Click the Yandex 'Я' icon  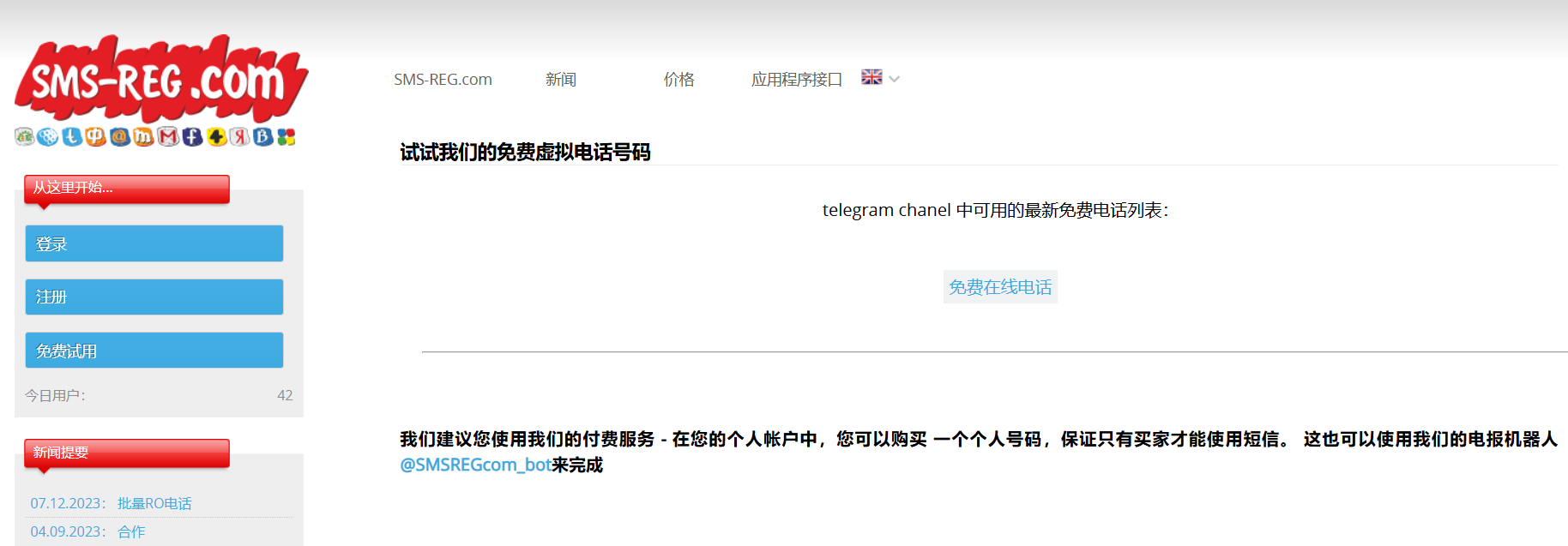pyautogui.click(x=239, y=136)
